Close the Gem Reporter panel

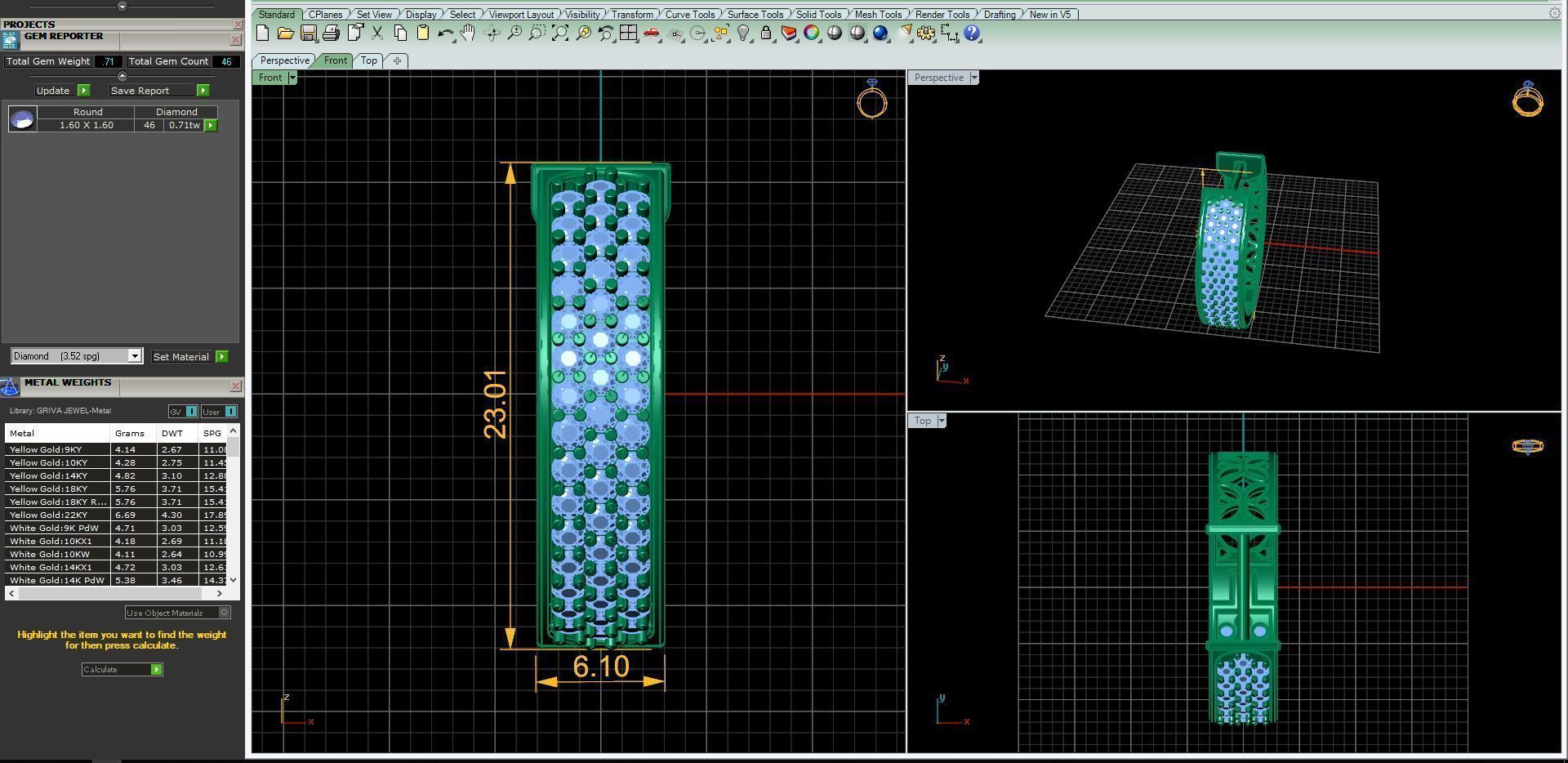[236, 39]
